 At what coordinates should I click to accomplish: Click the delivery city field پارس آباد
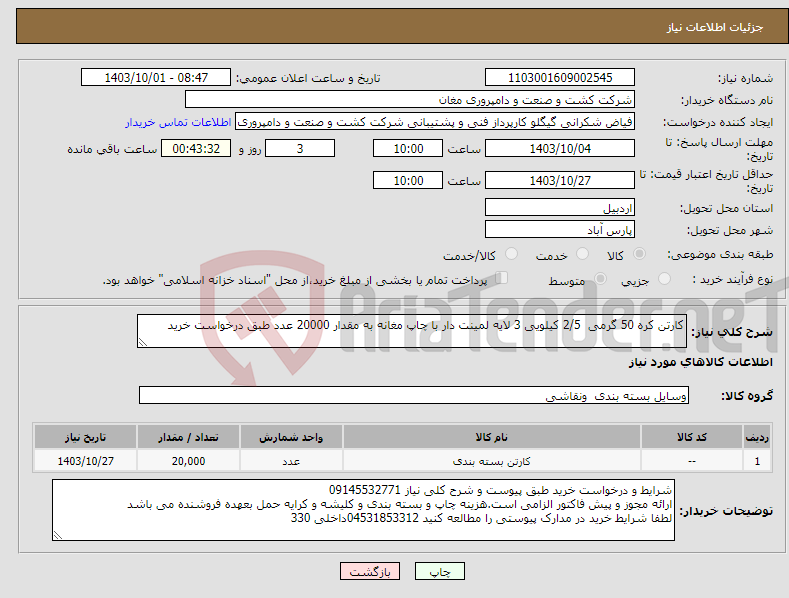(x=560, y=230)
